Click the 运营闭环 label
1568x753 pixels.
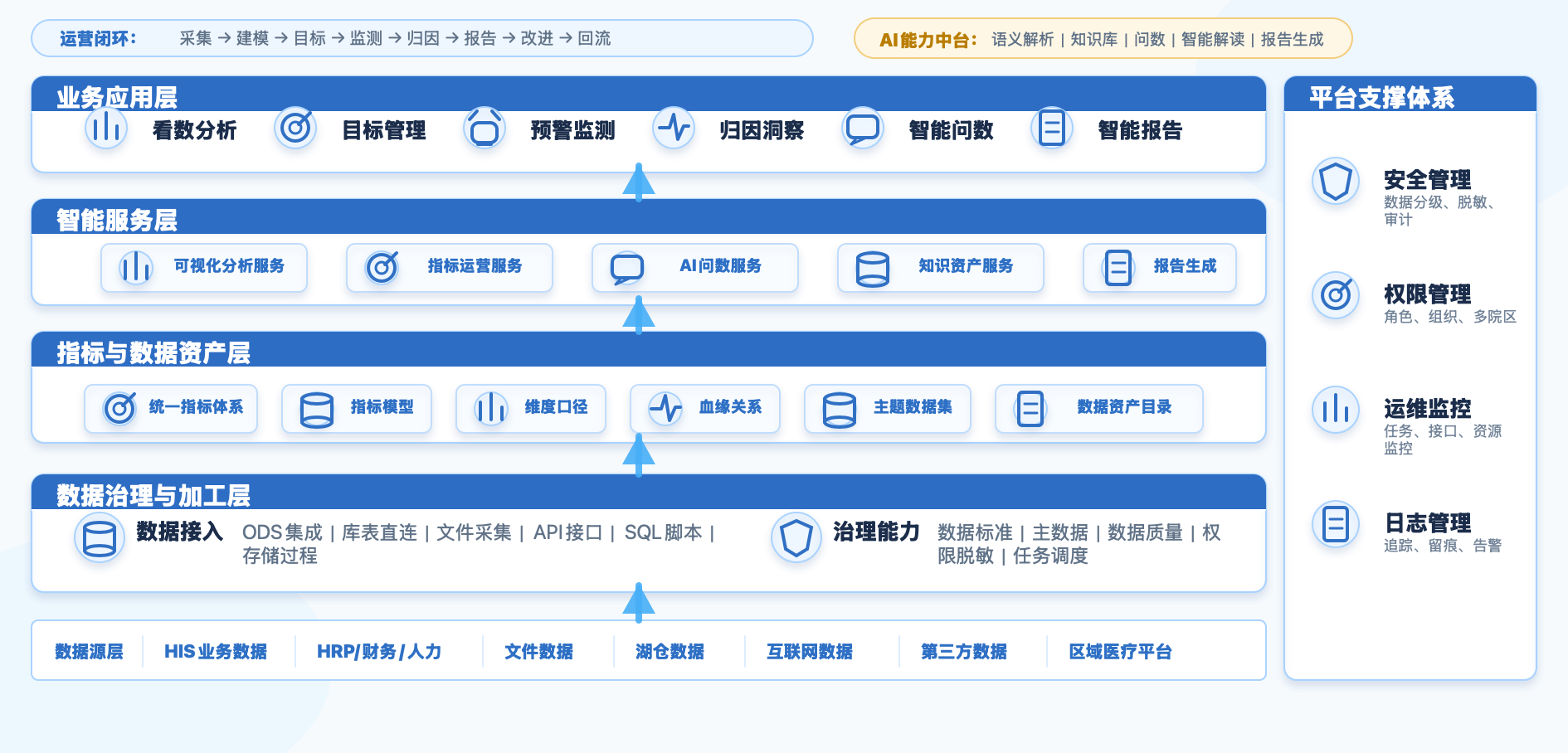tap(98, 38)
